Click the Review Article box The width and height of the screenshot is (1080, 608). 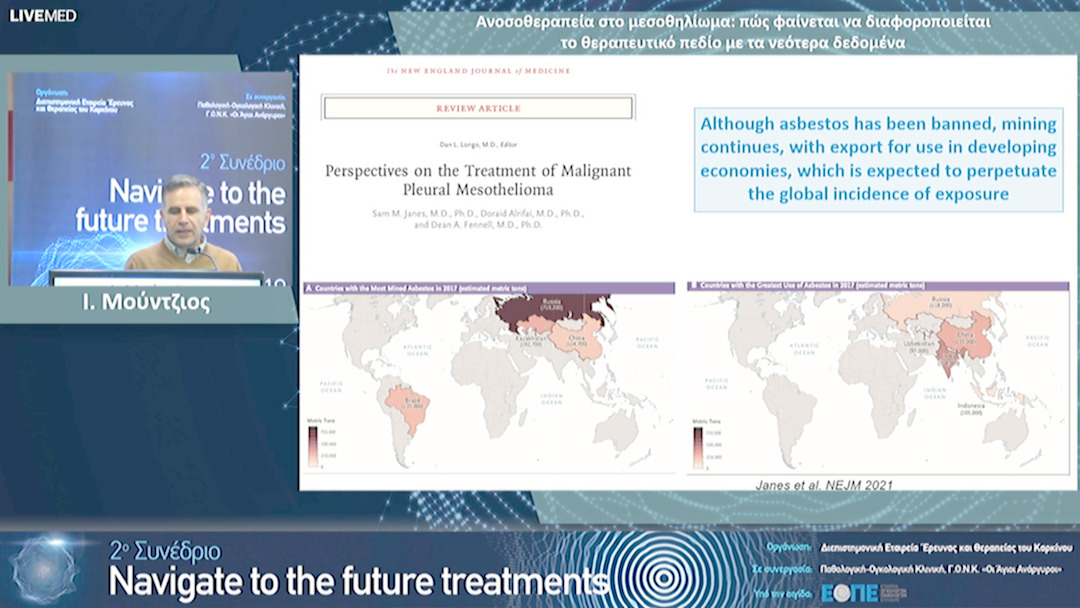[x=478, y=108]
